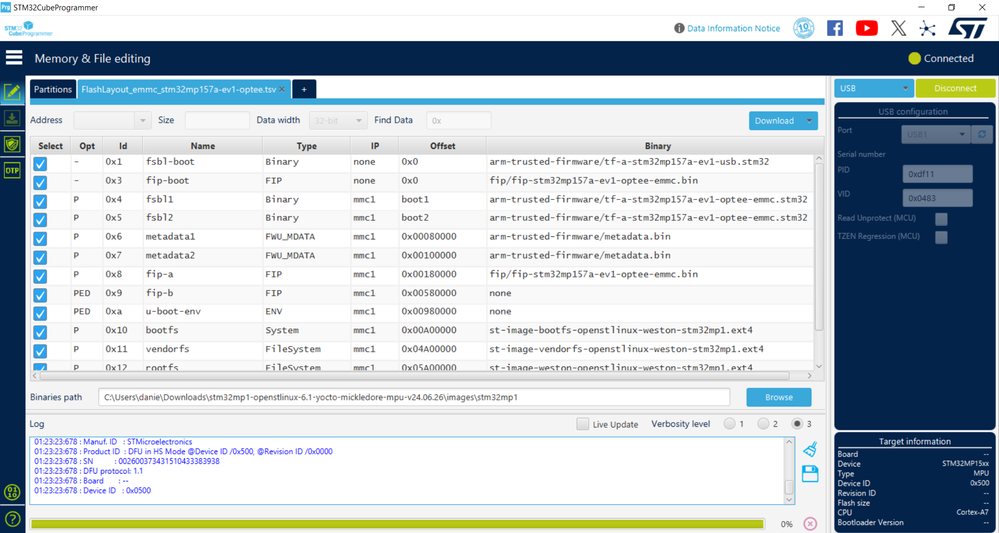Open the Data Information Notice link
Screen dimensions: 999x533
click(x=733, y=29)
